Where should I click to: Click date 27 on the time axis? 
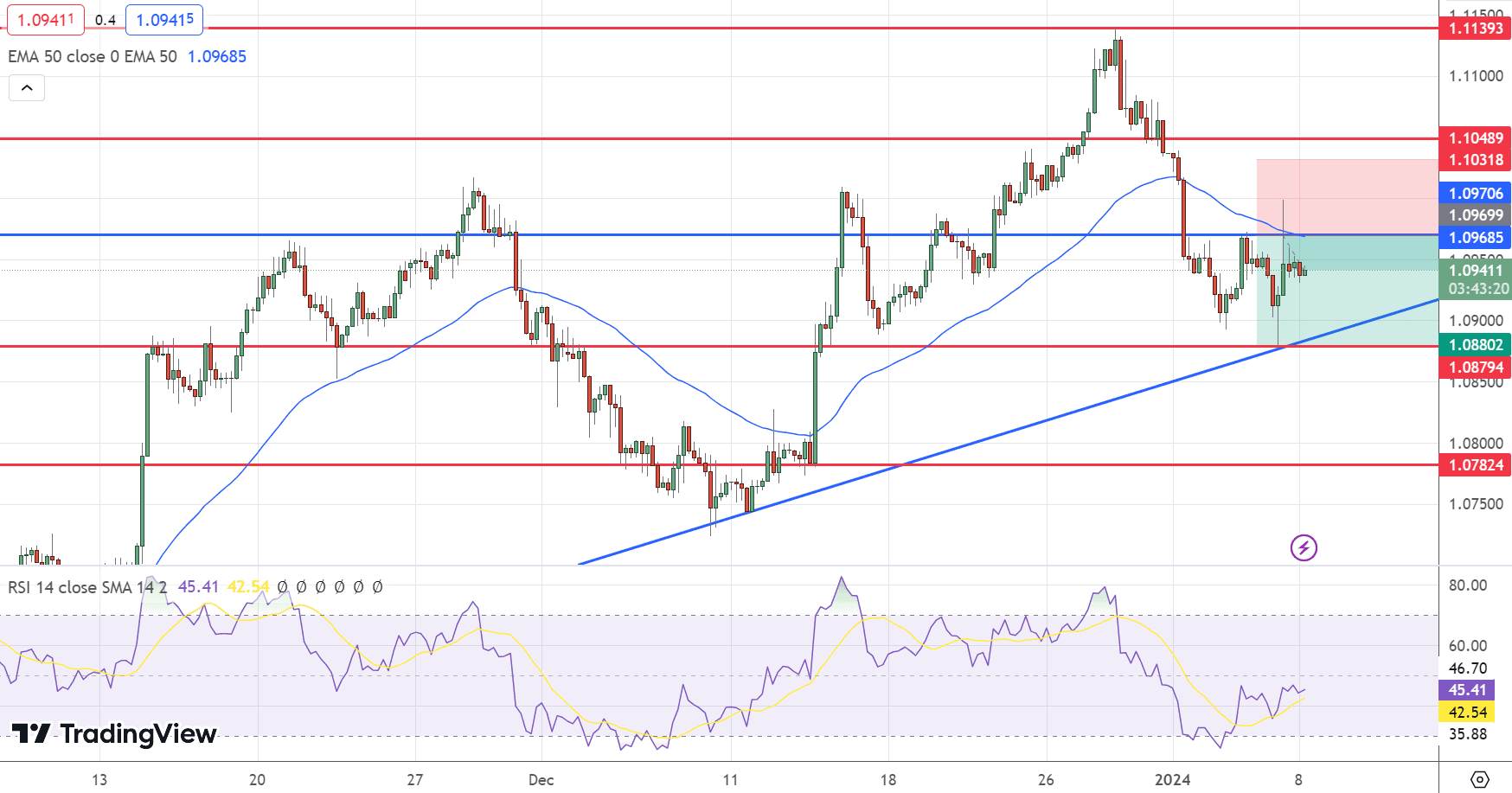415,780
